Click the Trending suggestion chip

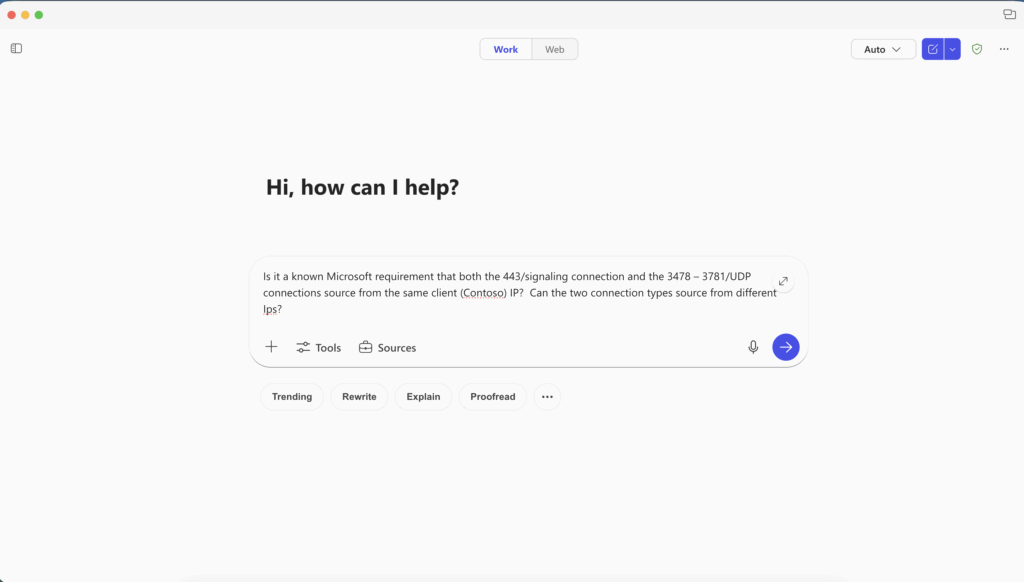click(x=292, y=397)
